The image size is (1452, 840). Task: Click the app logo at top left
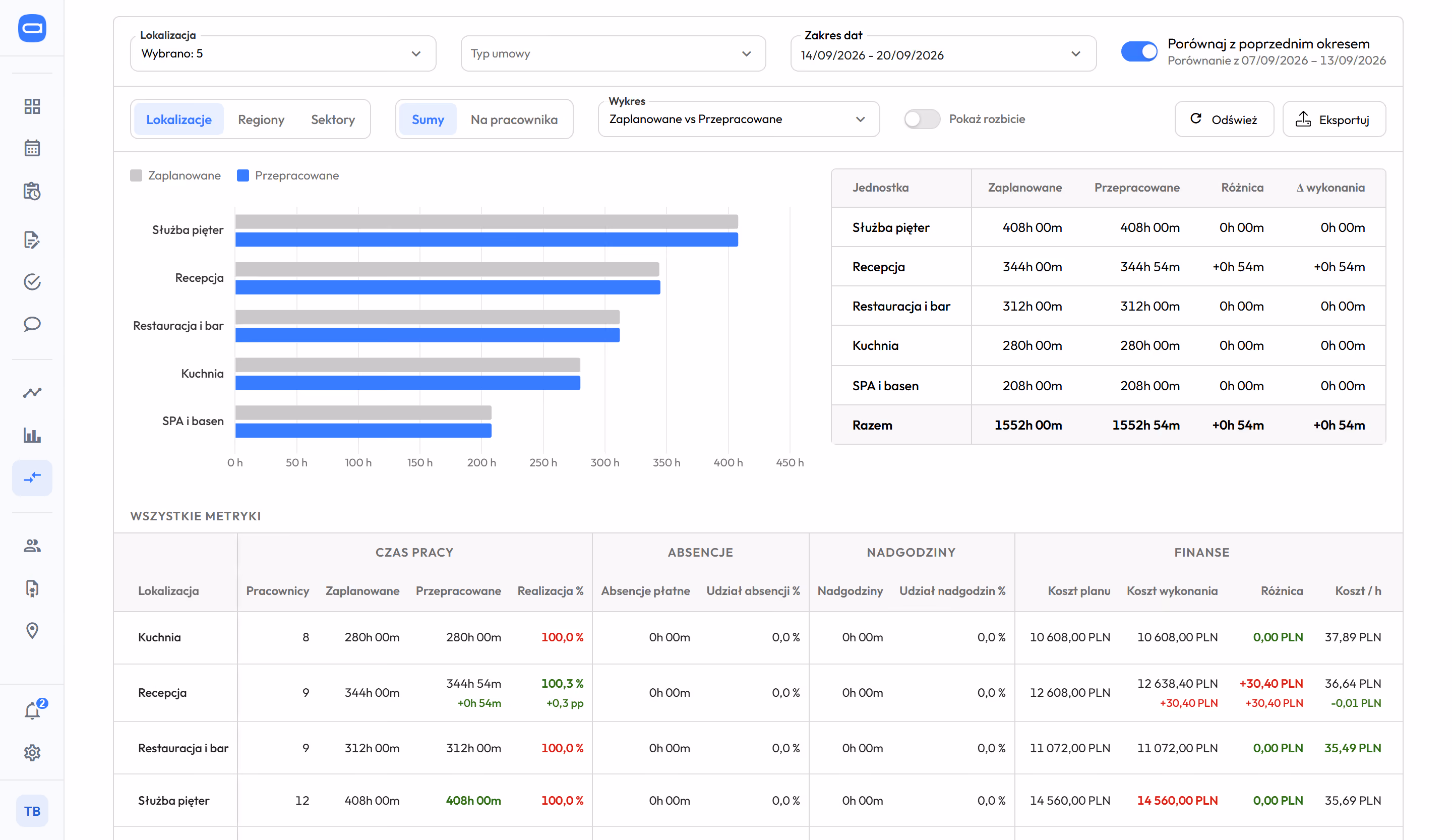click(32, 28)
